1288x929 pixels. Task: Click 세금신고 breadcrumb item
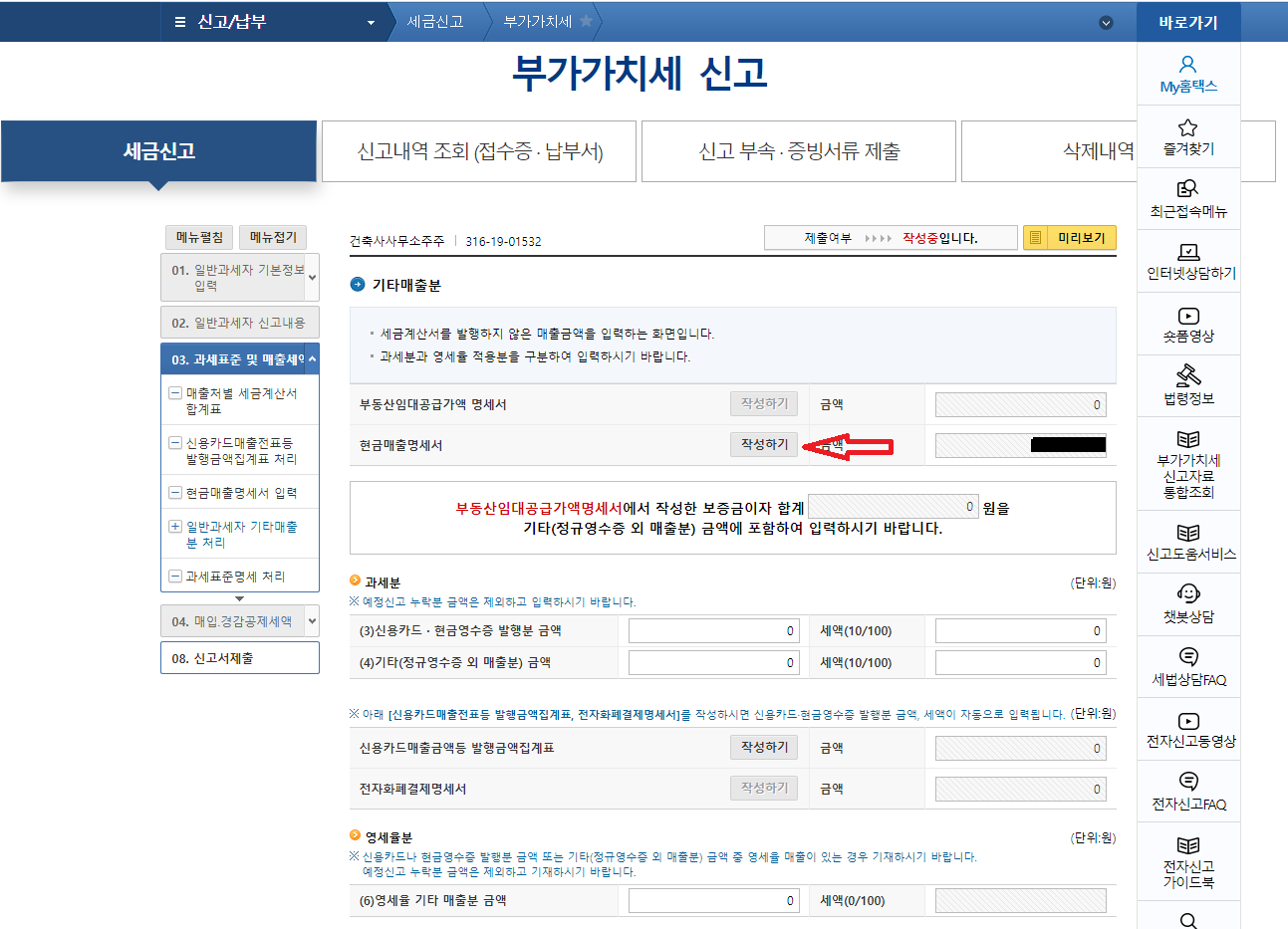(435, 21)
